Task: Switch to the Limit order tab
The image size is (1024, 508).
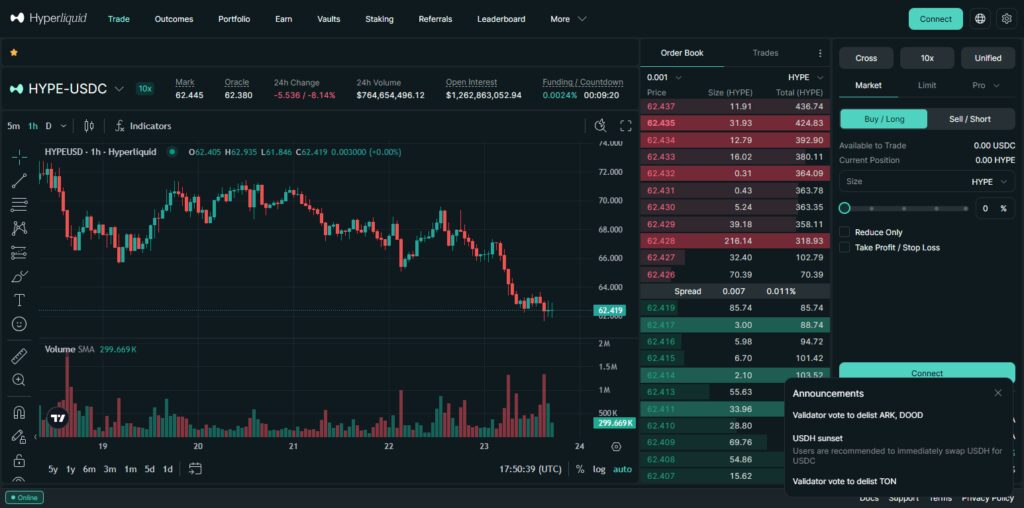Action: click(x=927, y=86)
